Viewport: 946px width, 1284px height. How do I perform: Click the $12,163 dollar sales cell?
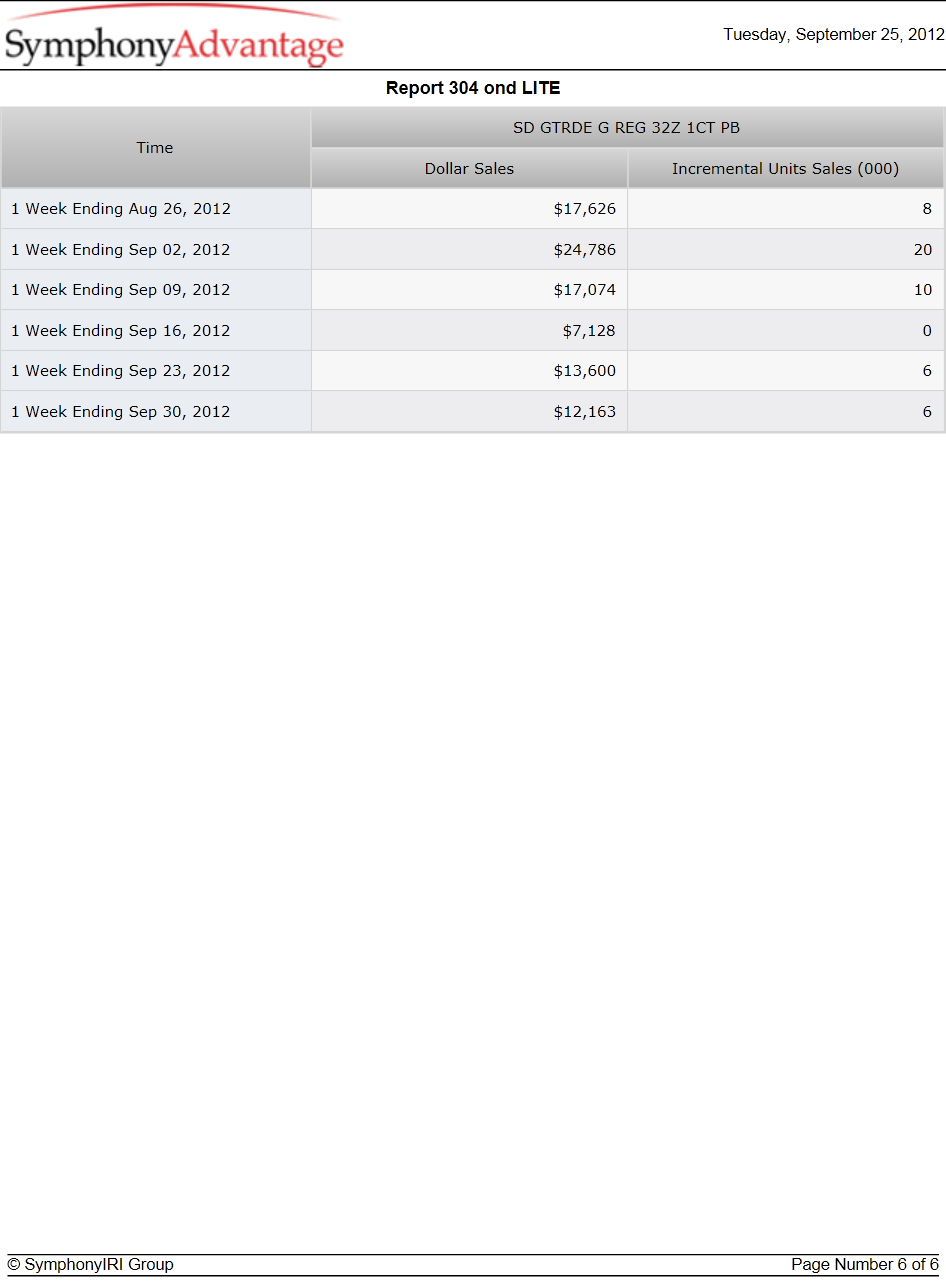469,411
